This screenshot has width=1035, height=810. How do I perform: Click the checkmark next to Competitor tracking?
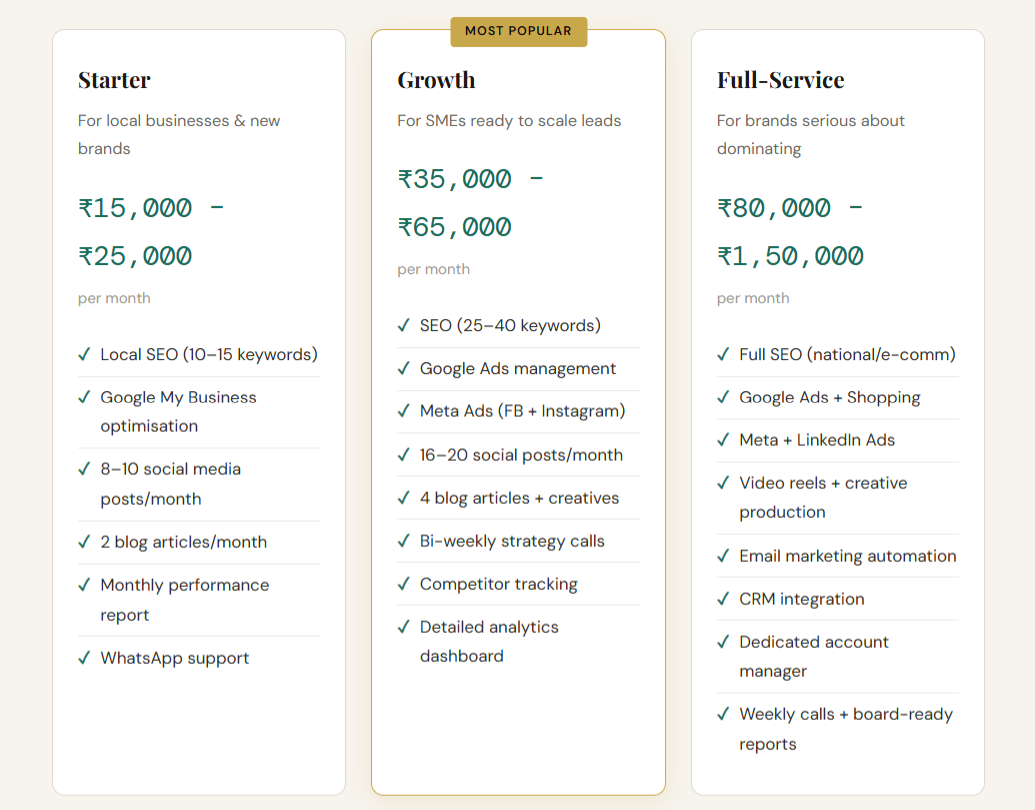(x=404, y=584)
